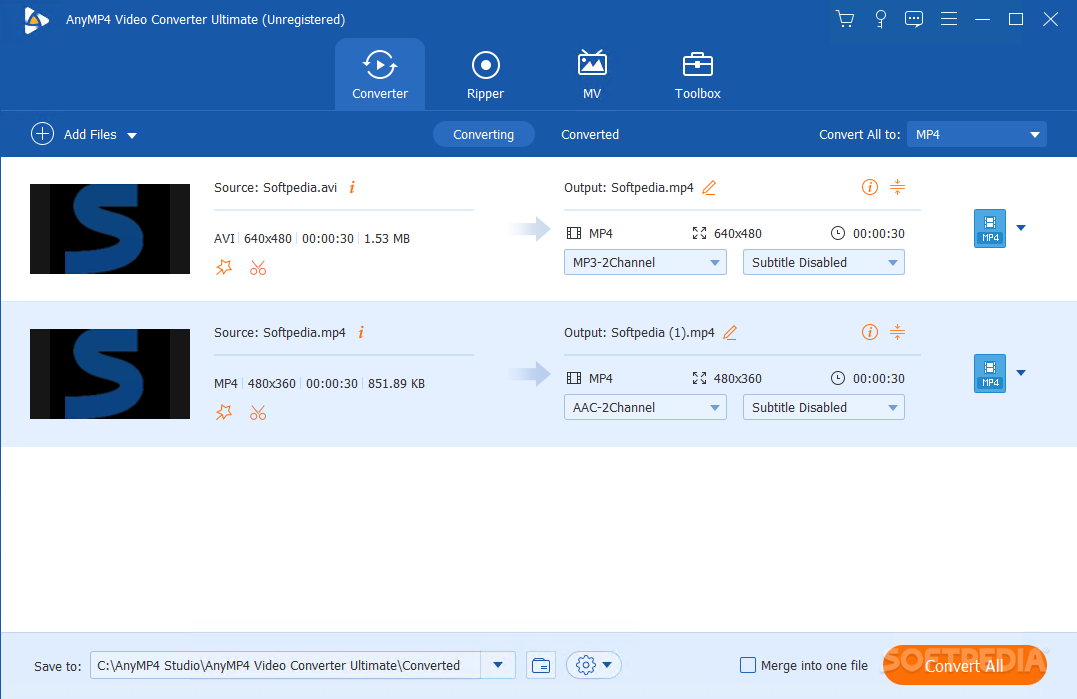1077x699 pixels.
Task: Click the compress icon for Softpedia (1).mp4 output
Action: pyautogui.click(x=897, y=332)
